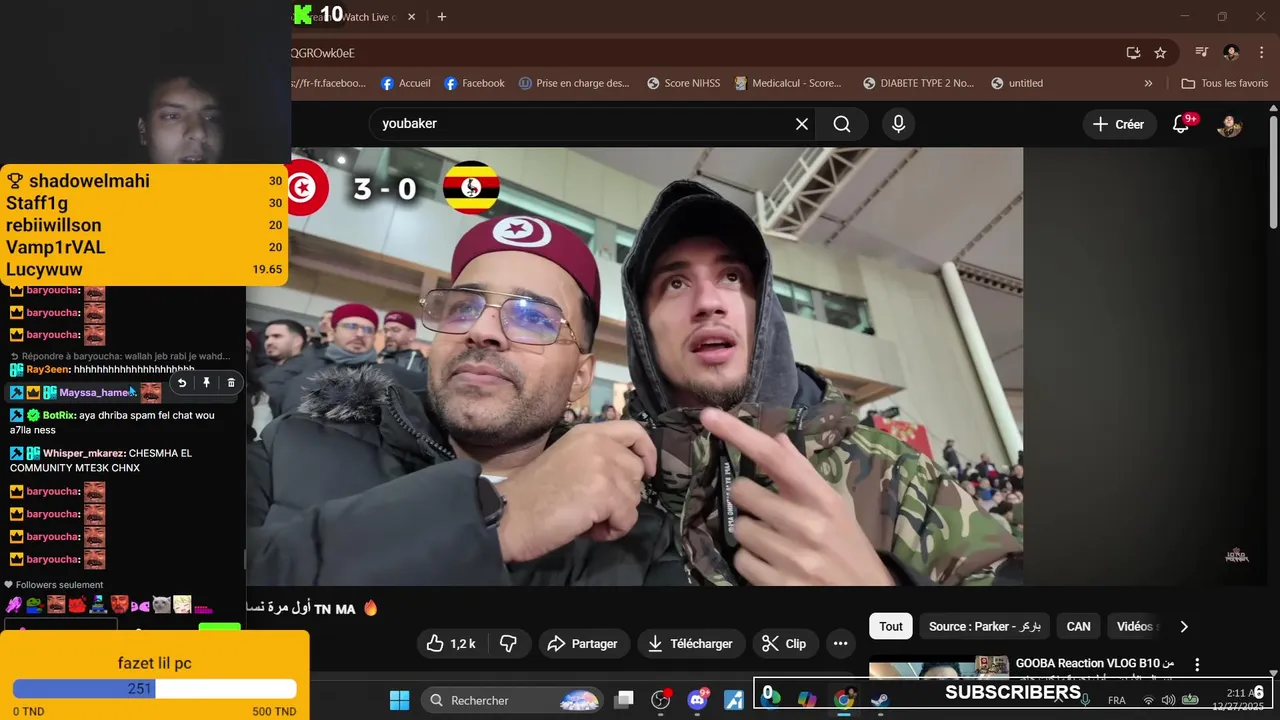Viewport: 1280px width, 720px height.
Task: Pick the purple rocket emote
Action: click(x=14, y=605)
